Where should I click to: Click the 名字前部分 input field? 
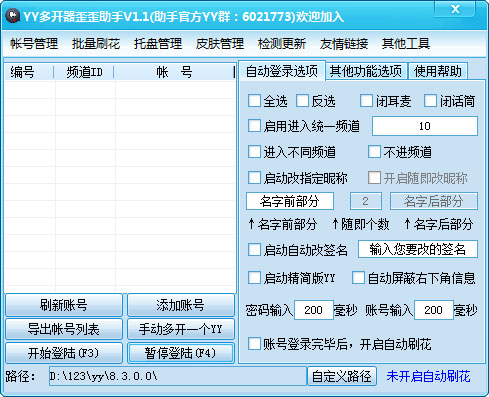pos(290,201)
